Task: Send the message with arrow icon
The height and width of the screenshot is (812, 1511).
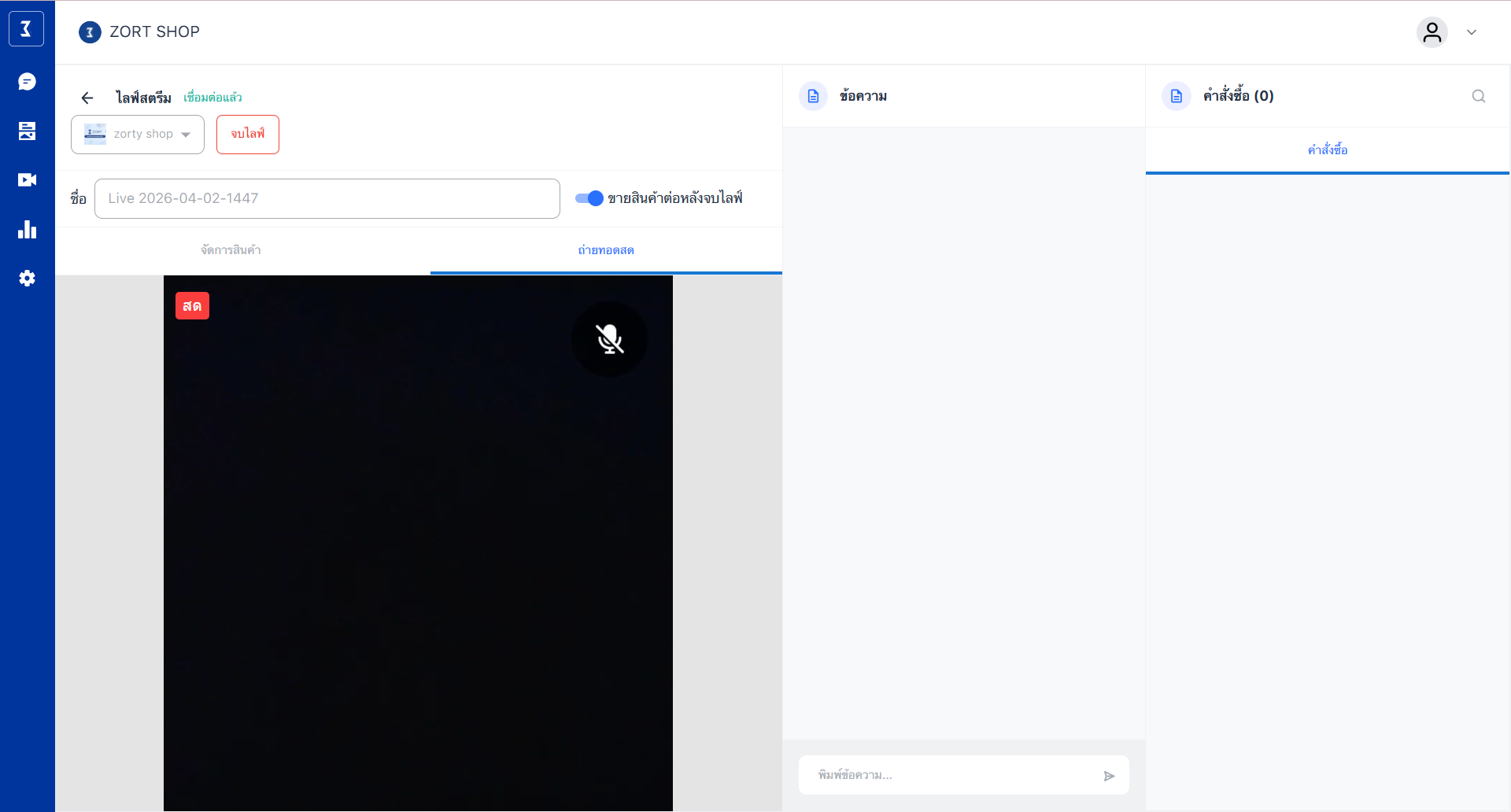Action: tap(1109, 776)
